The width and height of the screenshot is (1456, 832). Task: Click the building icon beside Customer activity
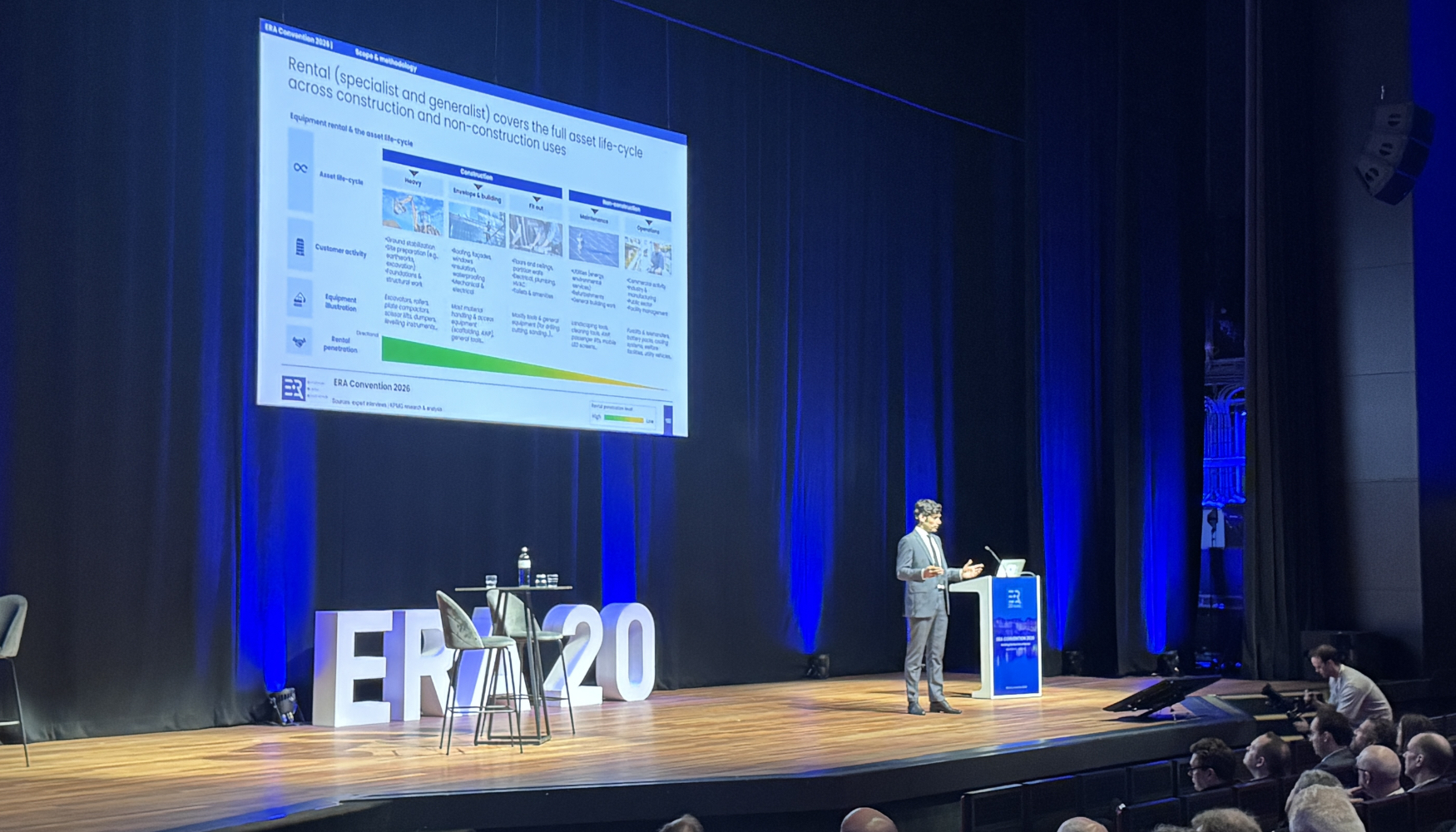300,246
